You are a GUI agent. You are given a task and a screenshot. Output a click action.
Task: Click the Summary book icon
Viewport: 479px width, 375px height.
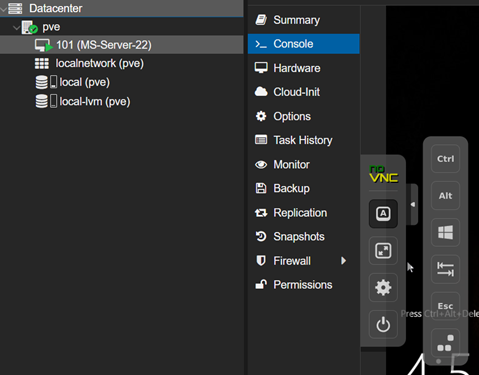point(261,20)
